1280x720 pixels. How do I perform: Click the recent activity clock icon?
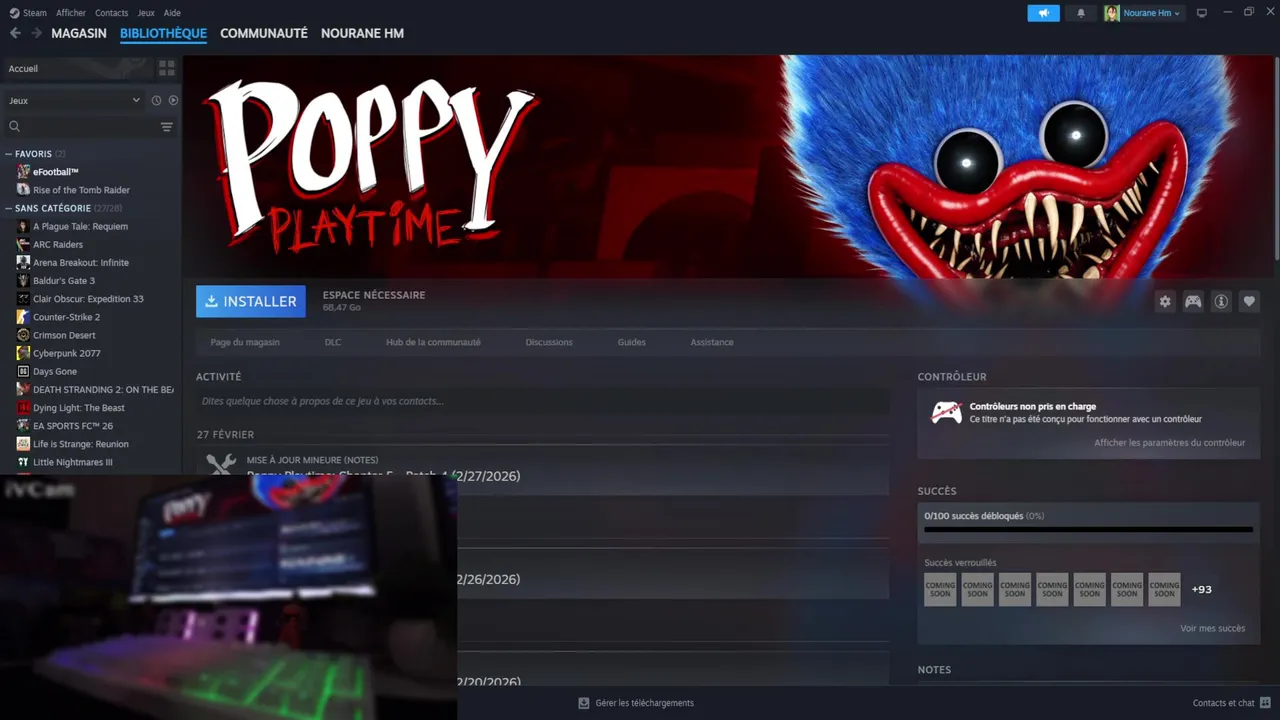pos(156,100)
